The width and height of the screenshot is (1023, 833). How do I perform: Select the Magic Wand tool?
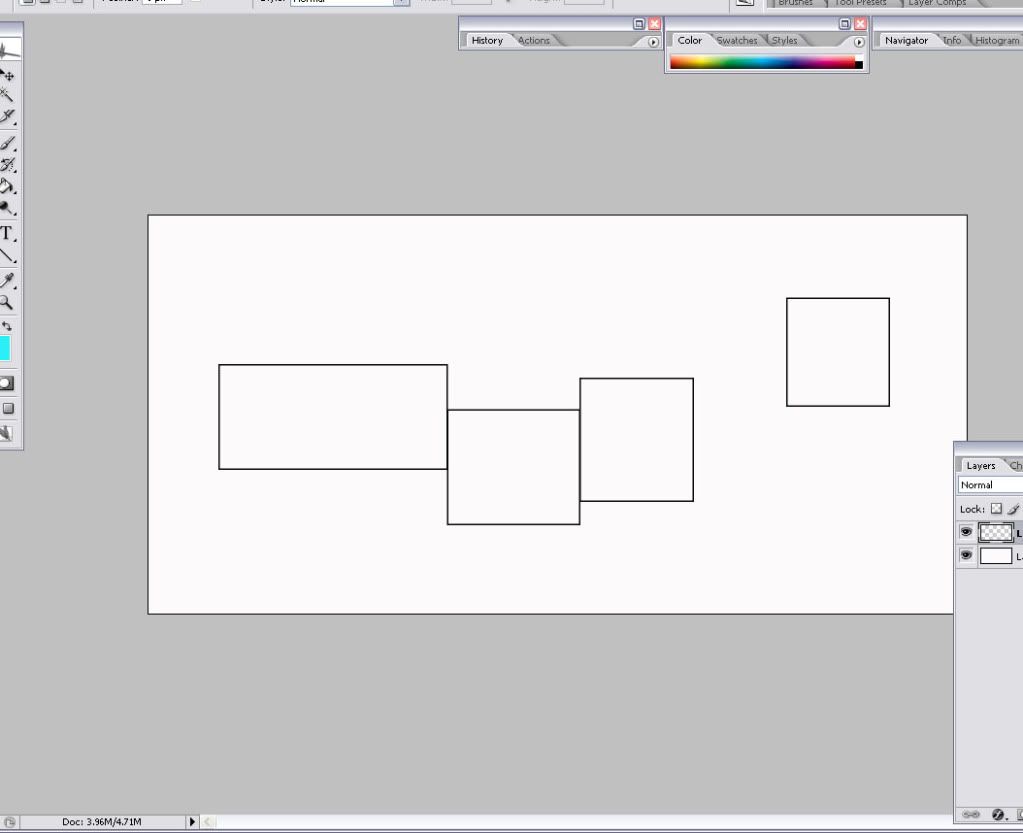tap(7, 95)
